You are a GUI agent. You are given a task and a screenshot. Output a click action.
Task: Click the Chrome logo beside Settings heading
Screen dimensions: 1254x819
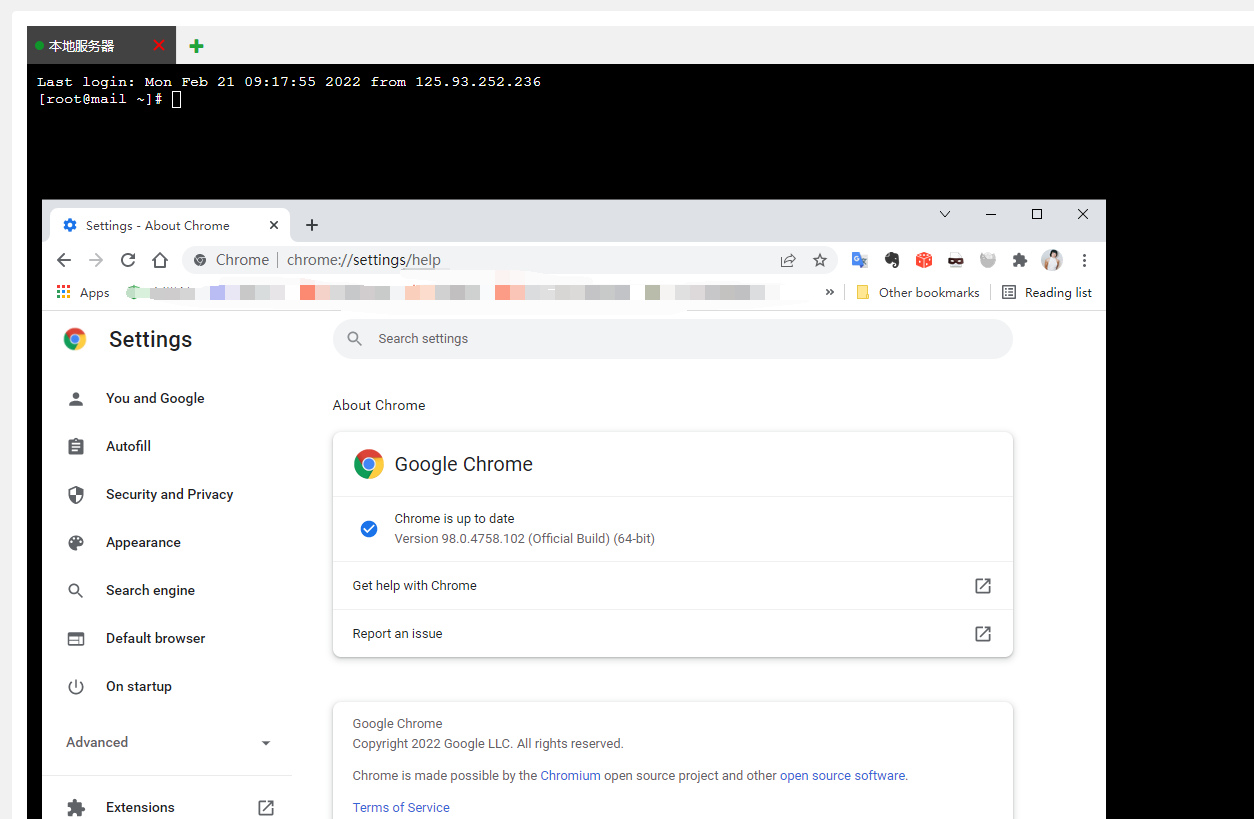pos(75,339)
